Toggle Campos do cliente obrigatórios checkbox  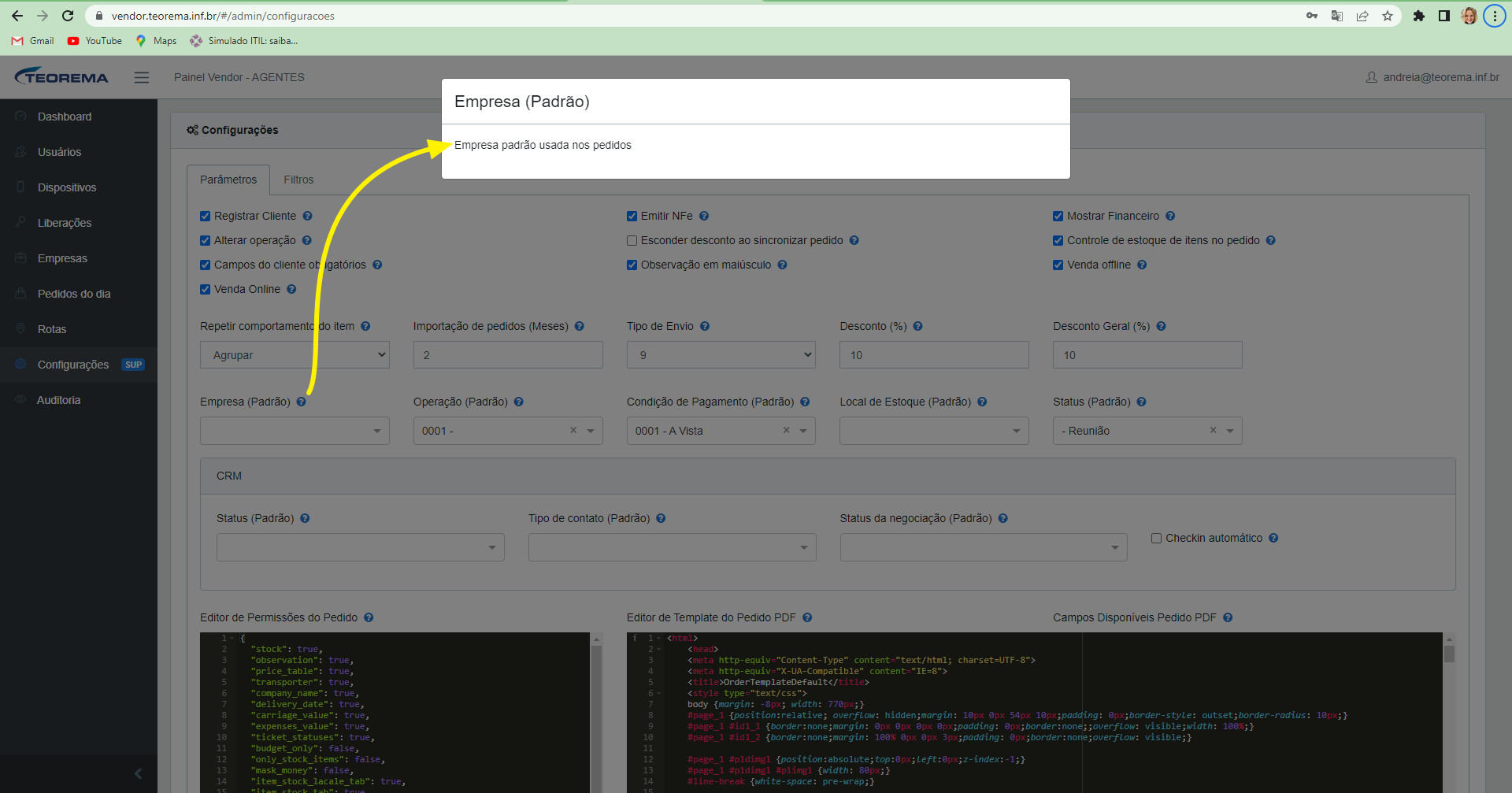[x=205, y=265]
